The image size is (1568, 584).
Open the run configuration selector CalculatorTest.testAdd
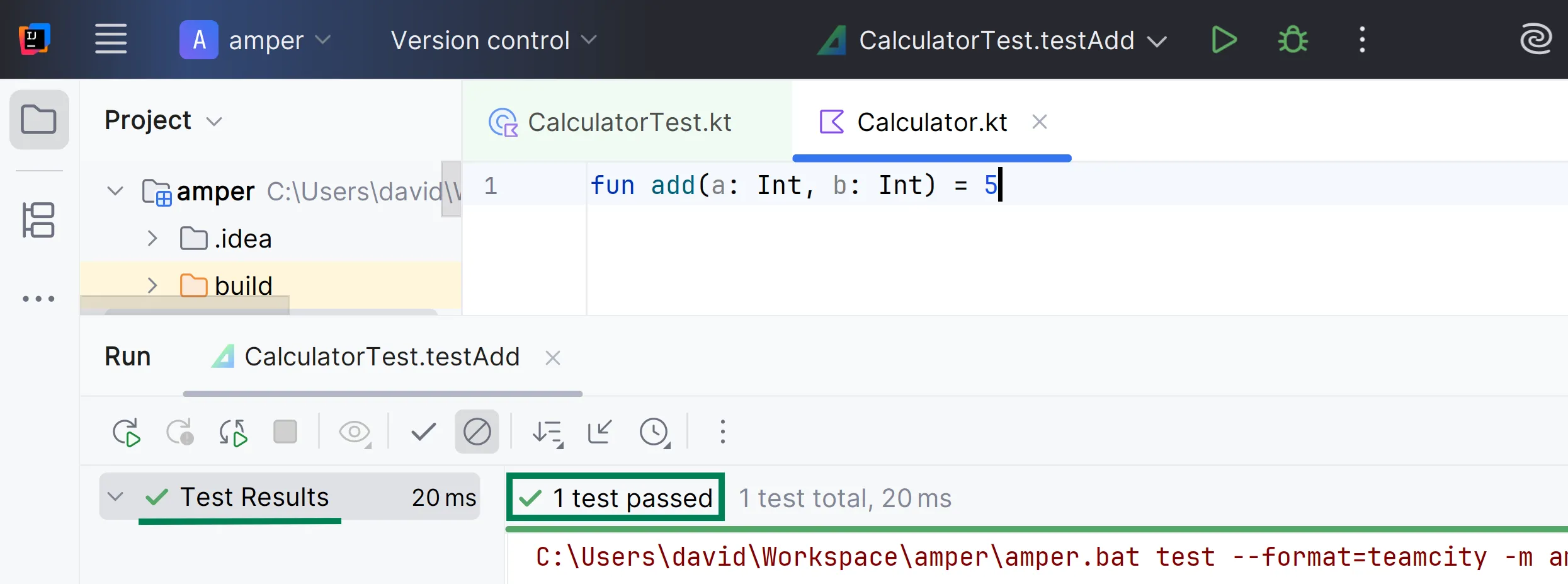pyautogui.click(x=995, y=40)
